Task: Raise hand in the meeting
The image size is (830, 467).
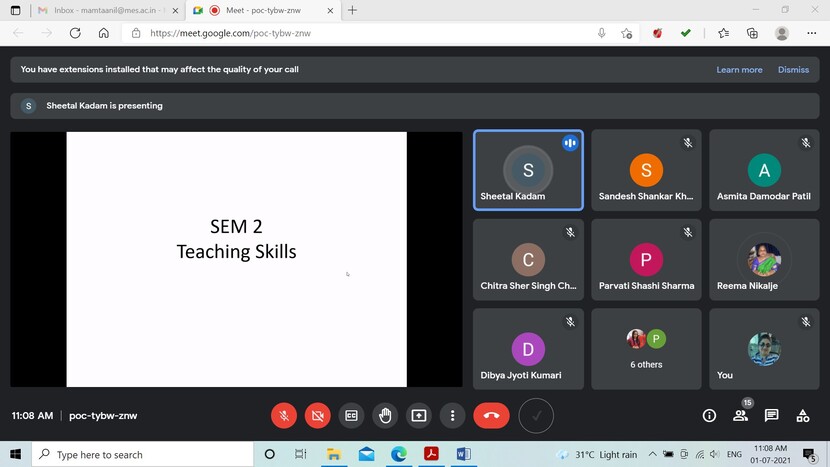Action: click(385, 415)
